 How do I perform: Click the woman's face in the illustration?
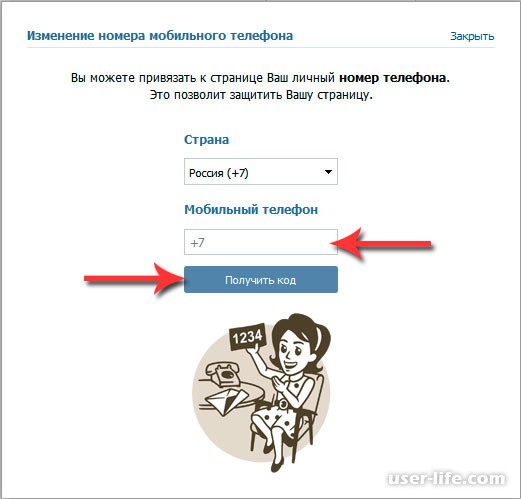point(293,350)
